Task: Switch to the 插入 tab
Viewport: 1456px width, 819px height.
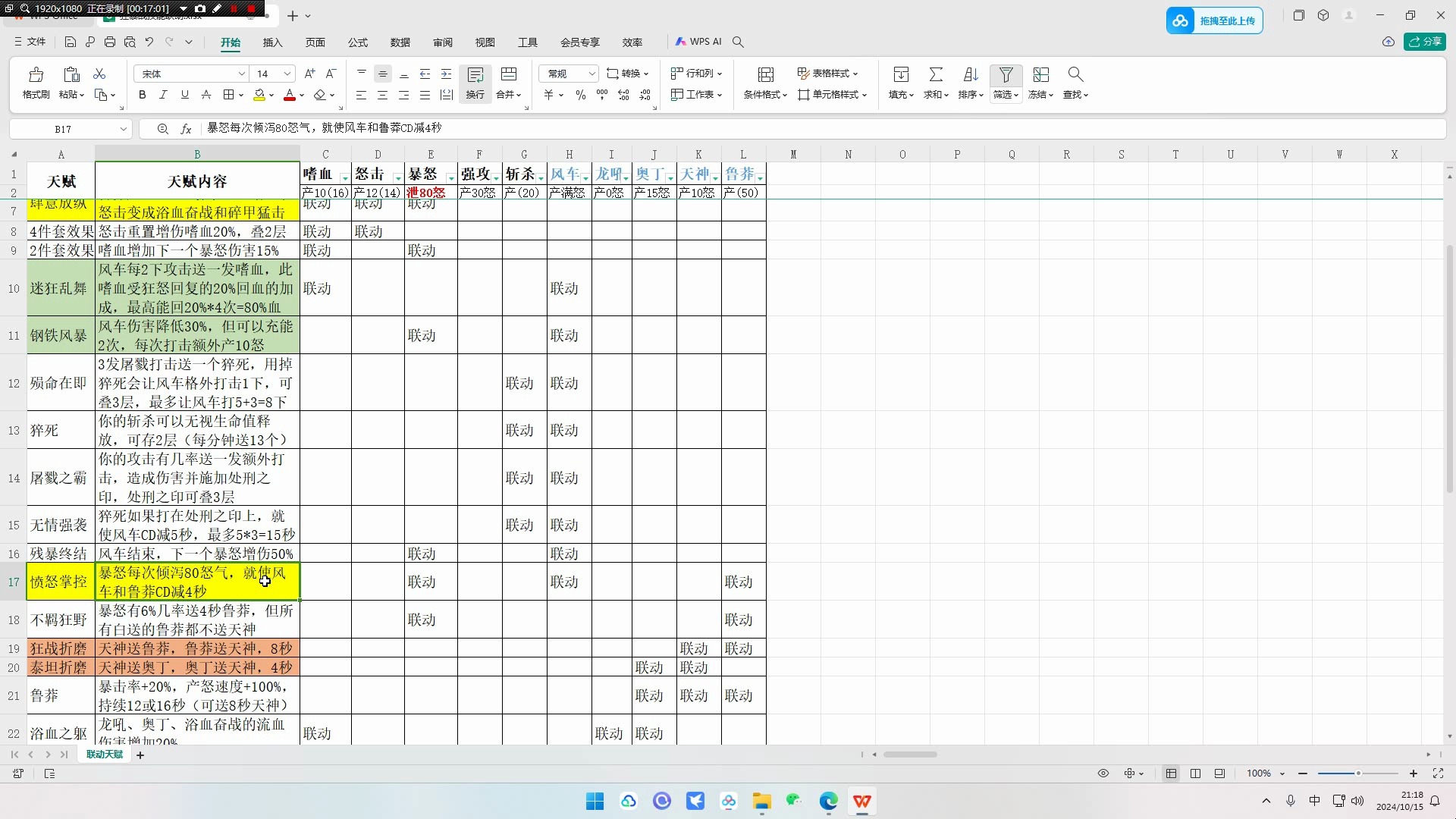Action: [272, 42]
